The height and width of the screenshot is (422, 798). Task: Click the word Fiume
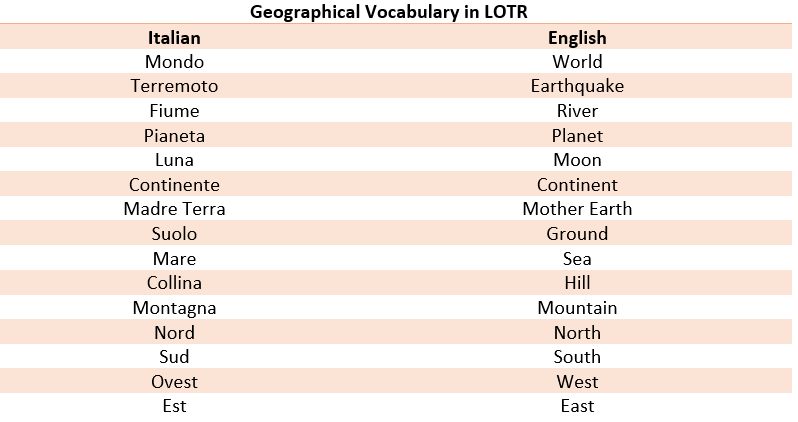tap(174, 111)
